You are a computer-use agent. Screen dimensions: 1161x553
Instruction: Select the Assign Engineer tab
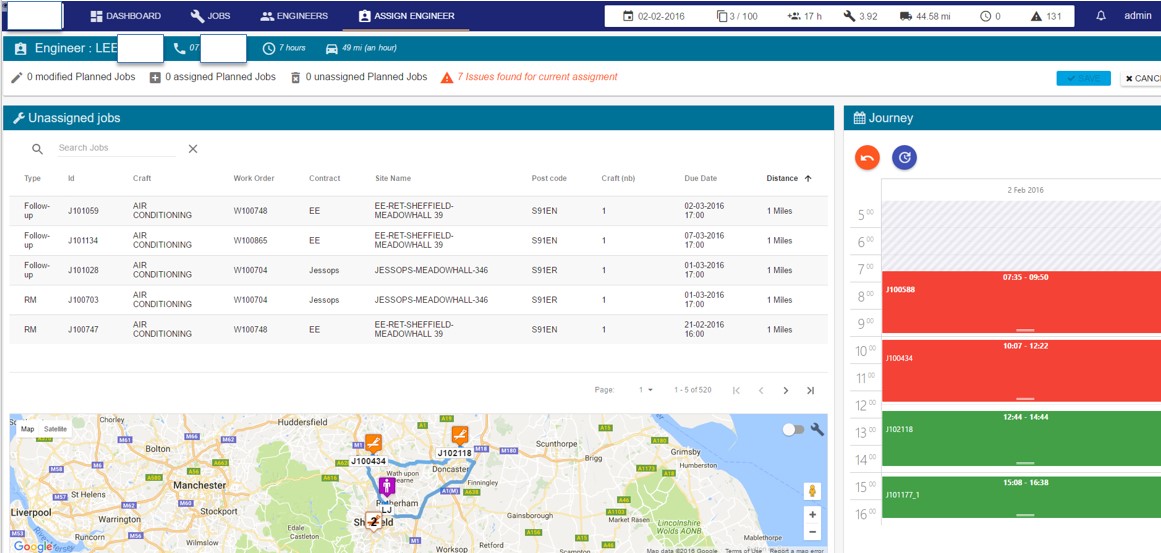406,16
